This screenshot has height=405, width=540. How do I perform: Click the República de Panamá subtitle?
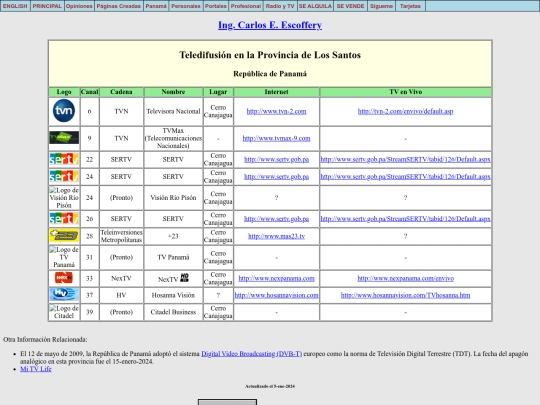click(x=270, y=74)
